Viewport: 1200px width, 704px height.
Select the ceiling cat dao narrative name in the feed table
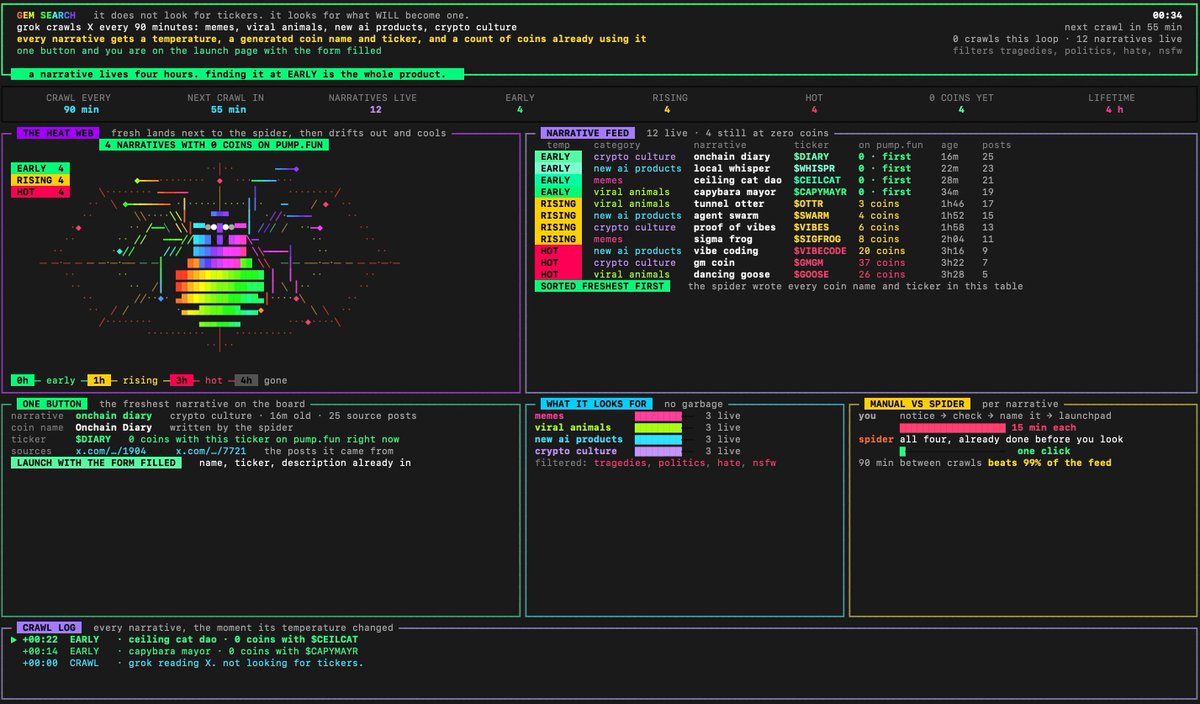pos(737,180)
